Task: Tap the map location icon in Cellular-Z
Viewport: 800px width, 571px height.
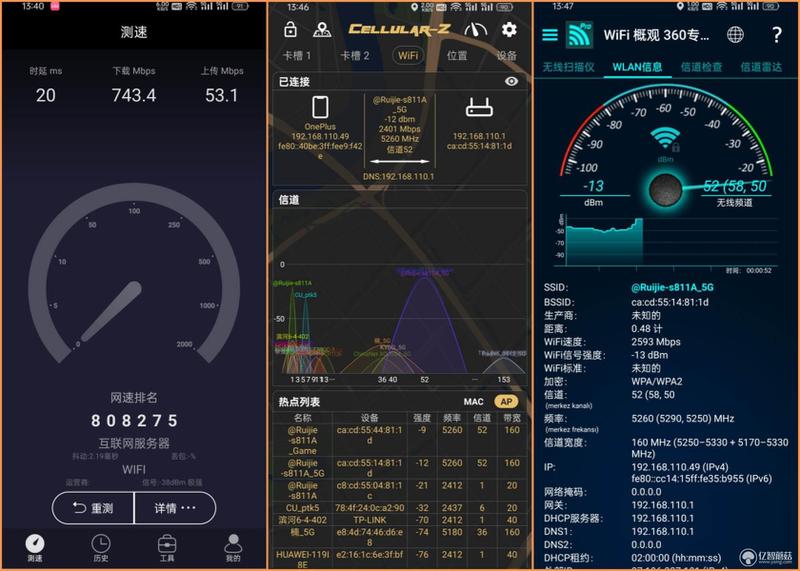Action: (321, 30)
